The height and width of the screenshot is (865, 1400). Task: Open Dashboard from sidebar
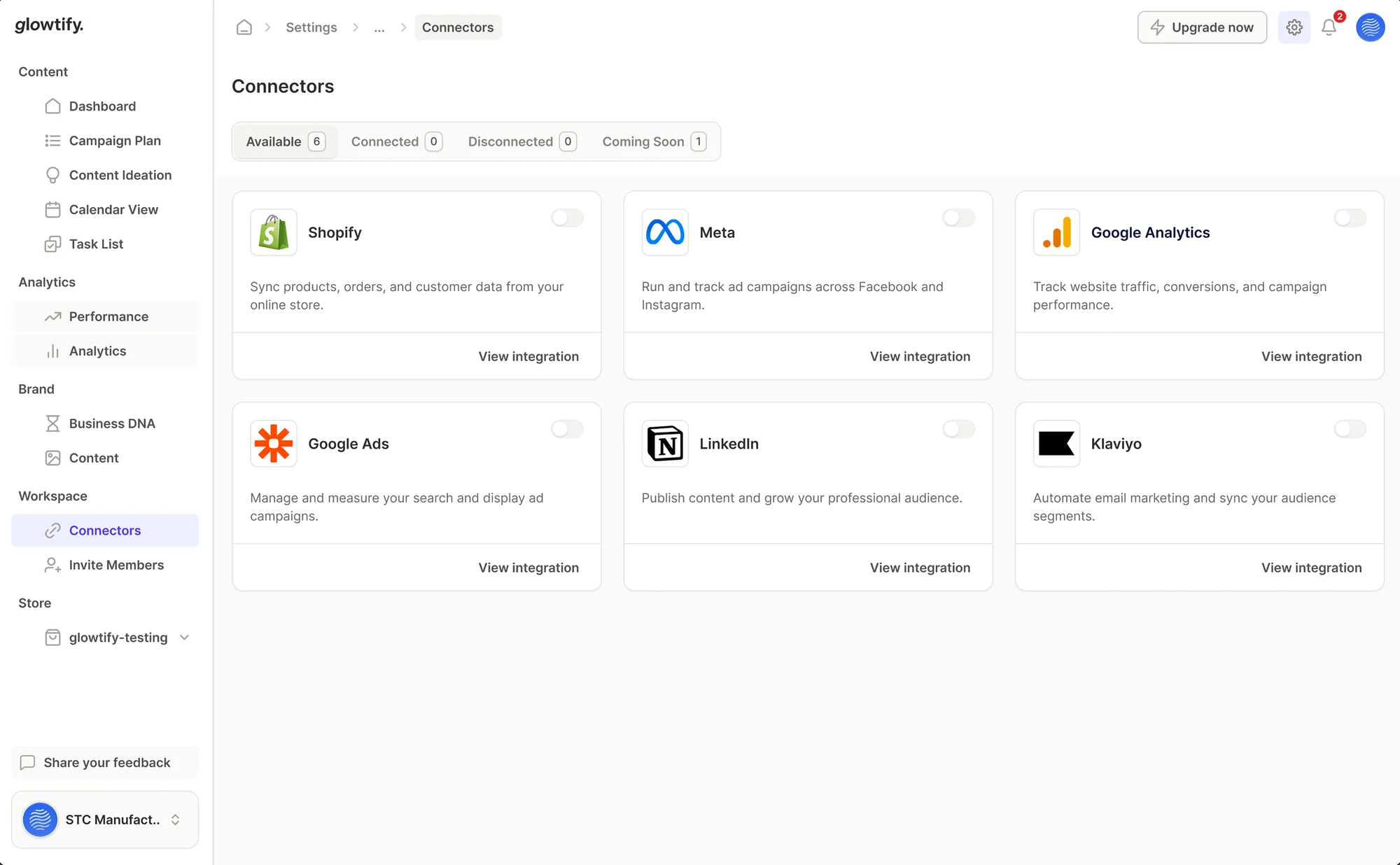105,106
